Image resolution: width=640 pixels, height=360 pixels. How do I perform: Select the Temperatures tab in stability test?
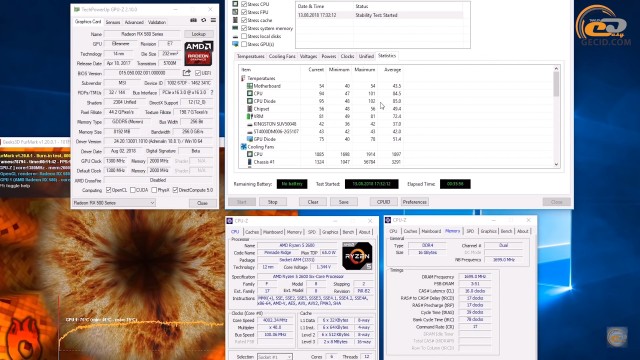click(251, 56)
